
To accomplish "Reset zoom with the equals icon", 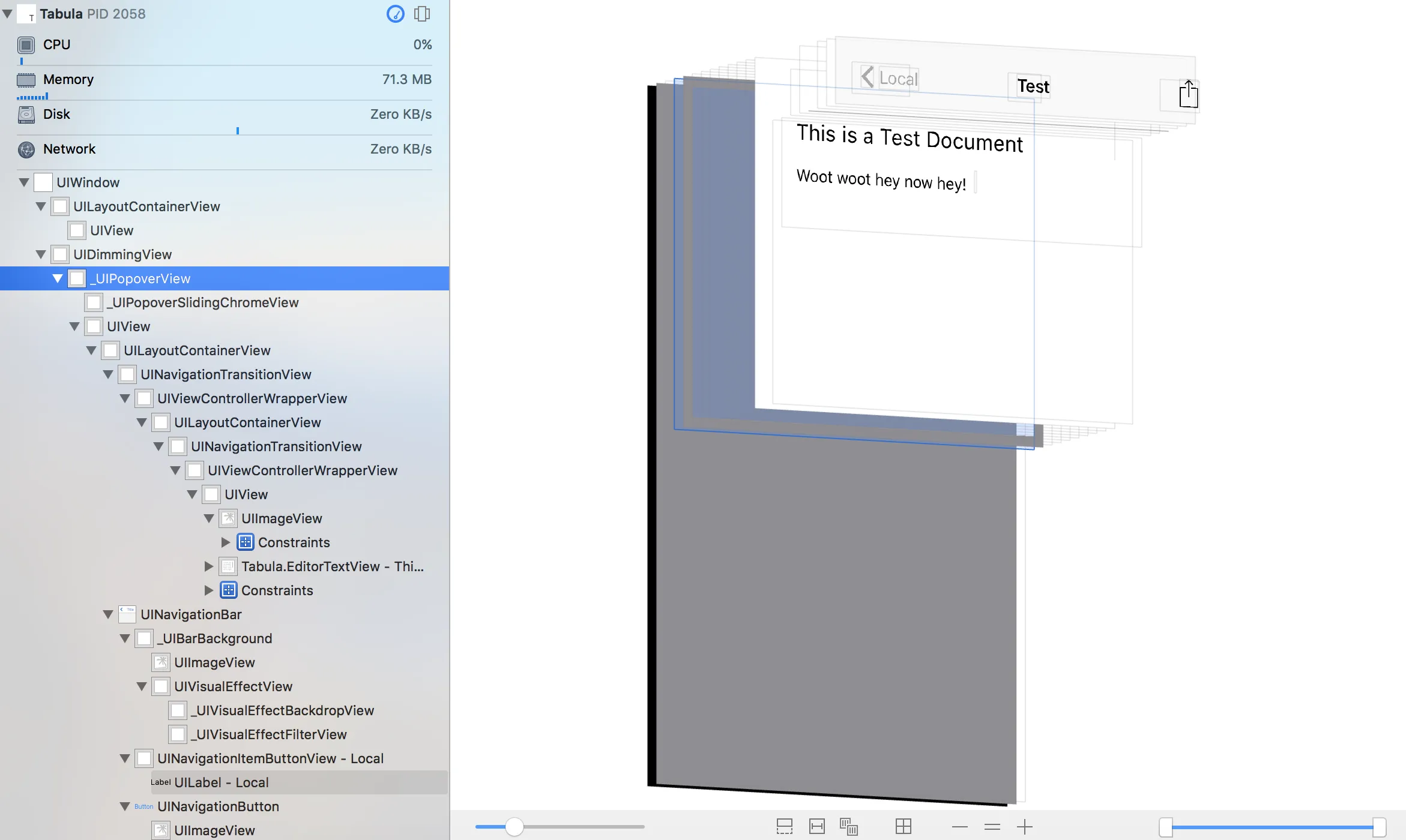I will click(992, 827).
